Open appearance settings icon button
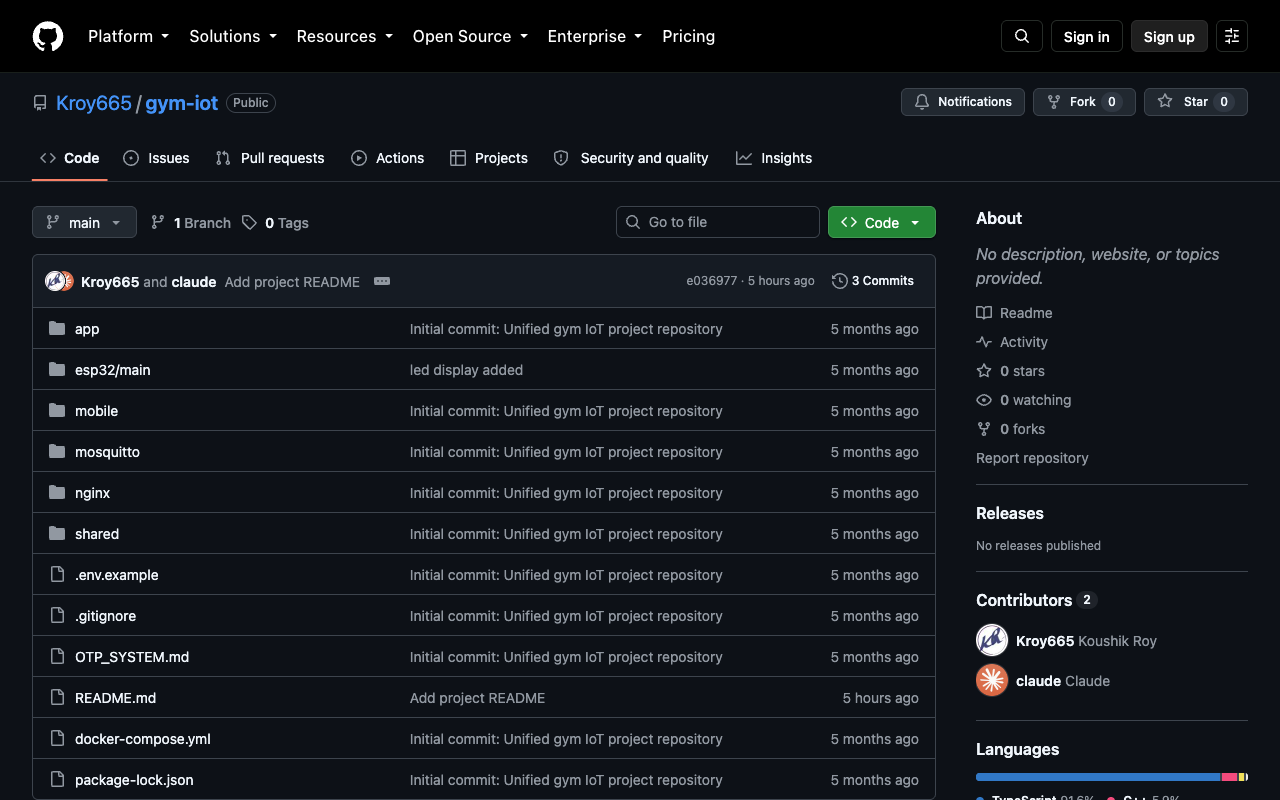Image resolution: width=1280 pixels, height=800 pixels. pyautogui.click(x=1232, y=36)
